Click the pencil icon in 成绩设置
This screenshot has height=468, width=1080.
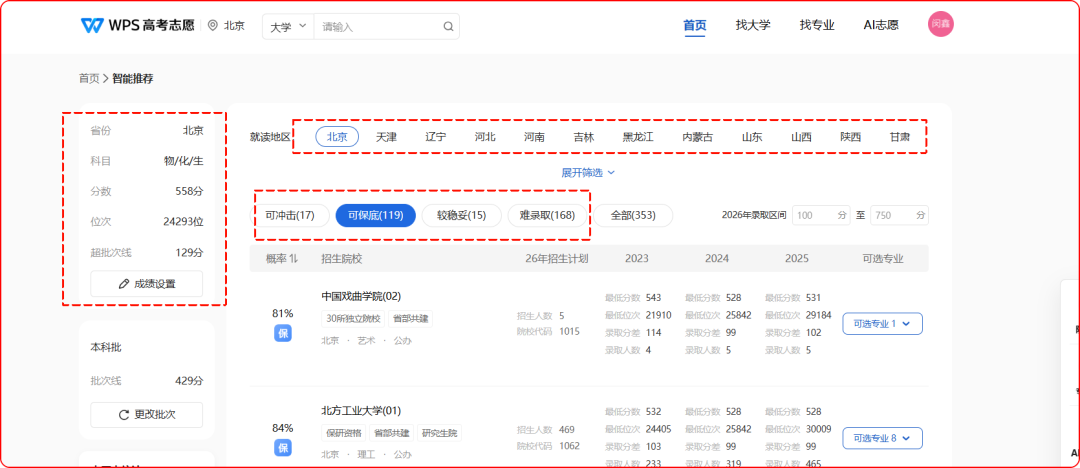124,284
